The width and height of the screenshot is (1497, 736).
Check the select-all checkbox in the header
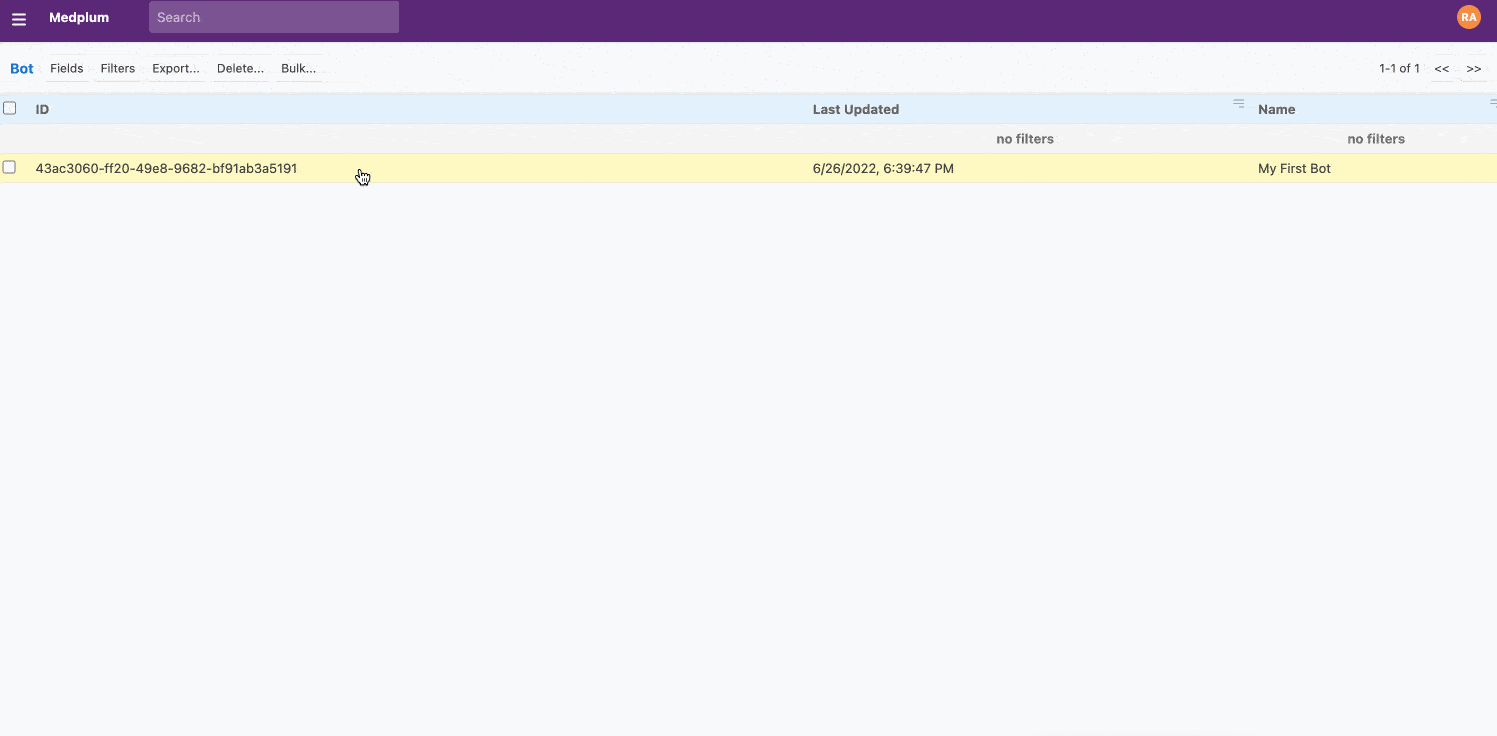(x=9, y=107)
